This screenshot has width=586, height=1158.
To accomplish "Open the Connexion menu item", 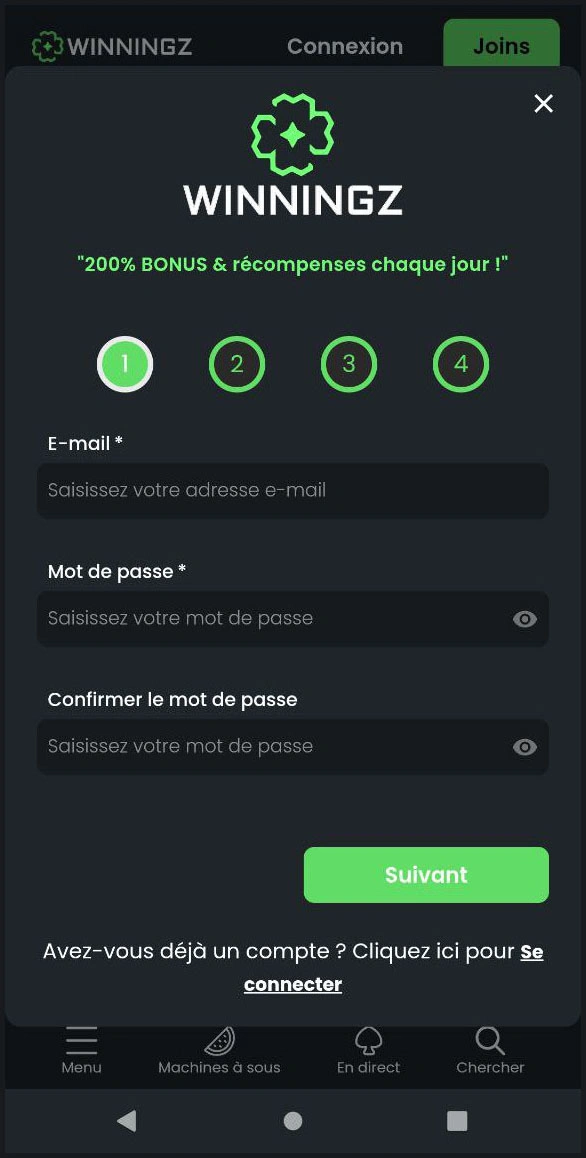I will [x=344, y=45].
